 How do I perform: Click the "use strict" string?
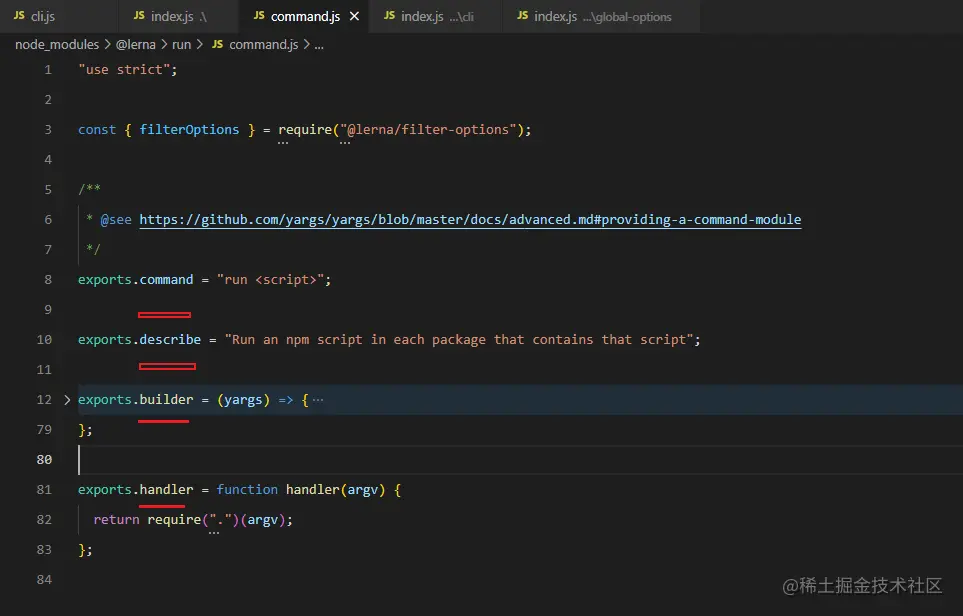click(124, 70)
